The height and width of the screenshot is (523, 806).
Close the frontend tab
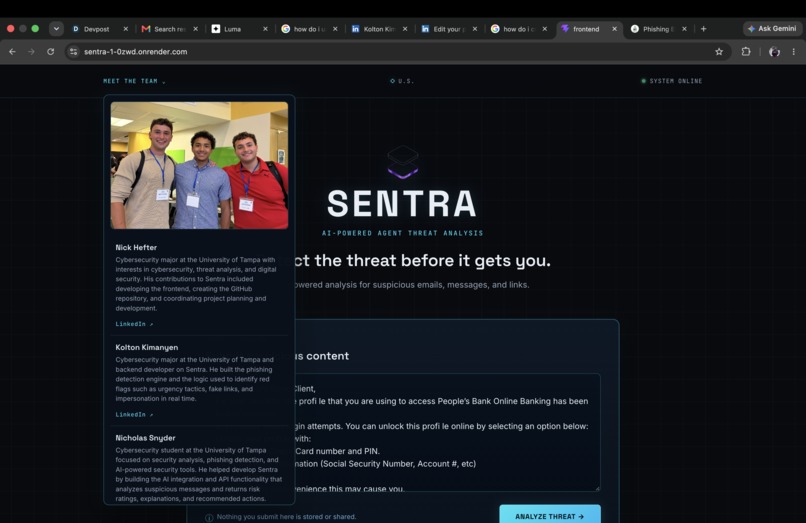(x=614, y=29)
